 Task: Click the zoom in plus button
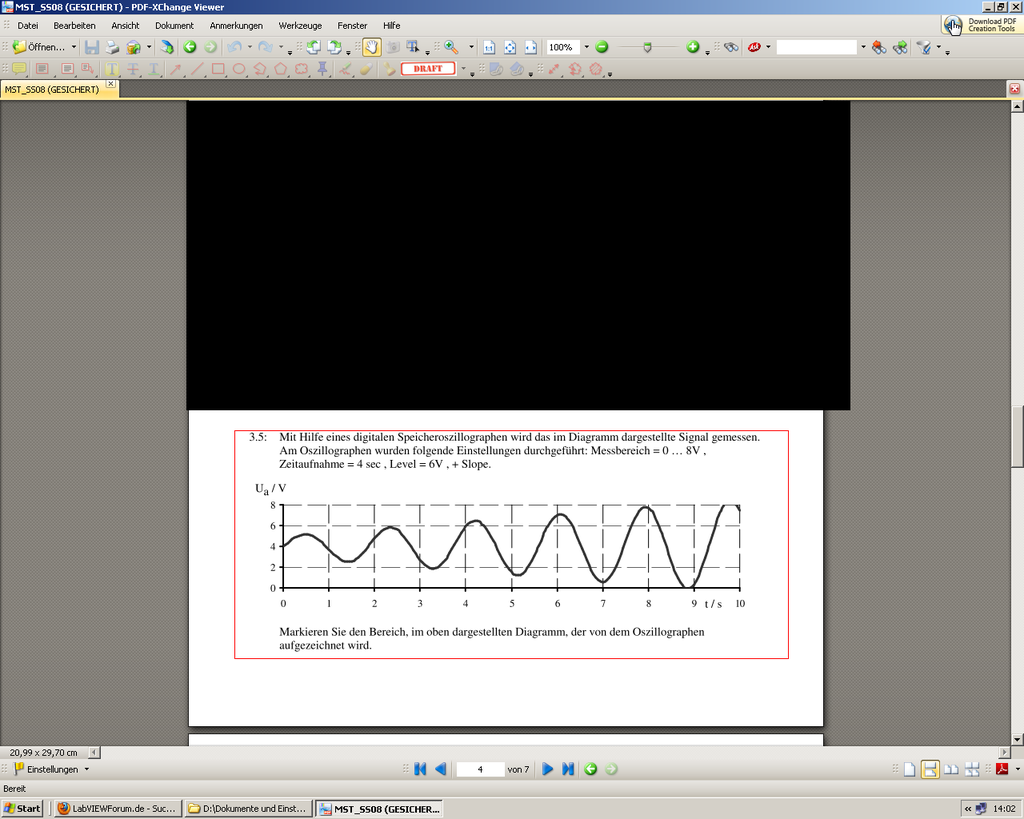[693, 47]
